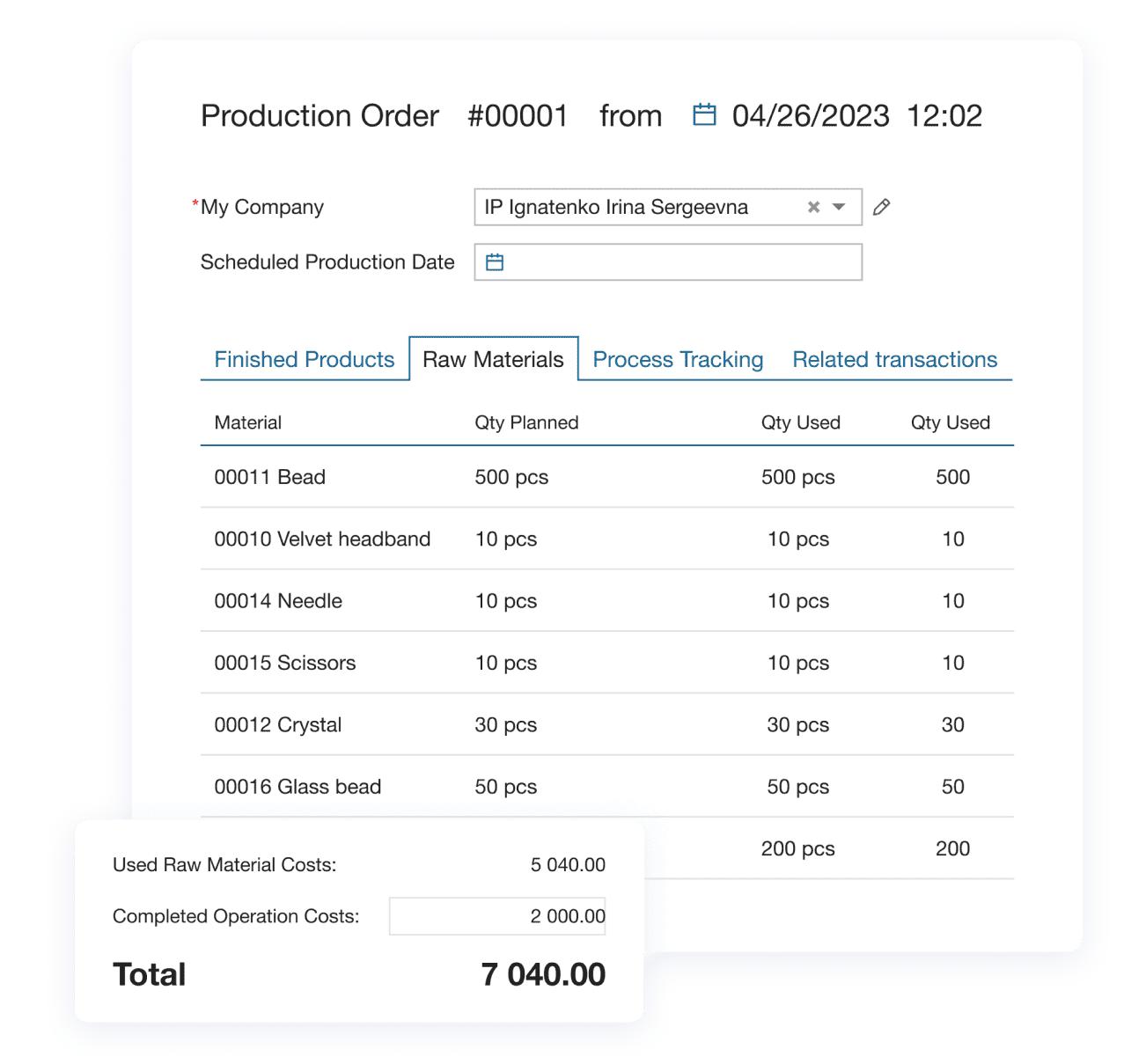Click the Material column header

tap(248, 422)
